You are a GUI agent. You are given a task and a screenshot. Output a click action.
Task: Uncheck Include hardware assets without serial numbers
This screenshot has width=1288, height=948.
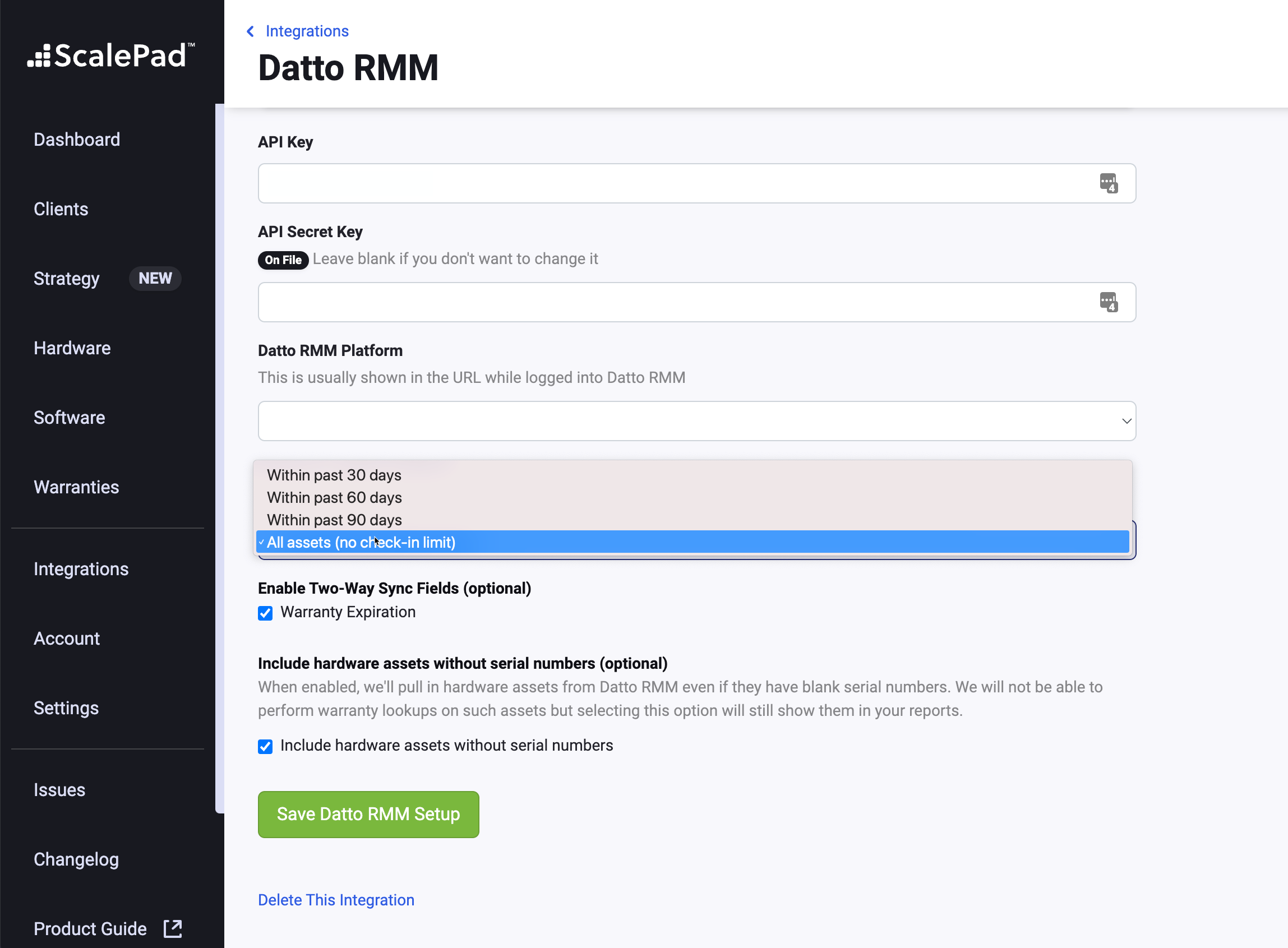(265, 746)
